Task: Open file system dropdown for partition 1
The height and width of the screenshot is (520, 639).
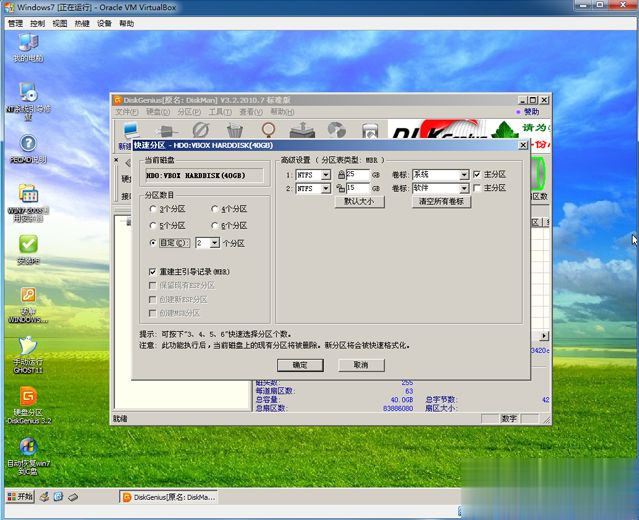Action: pos(326,175)
